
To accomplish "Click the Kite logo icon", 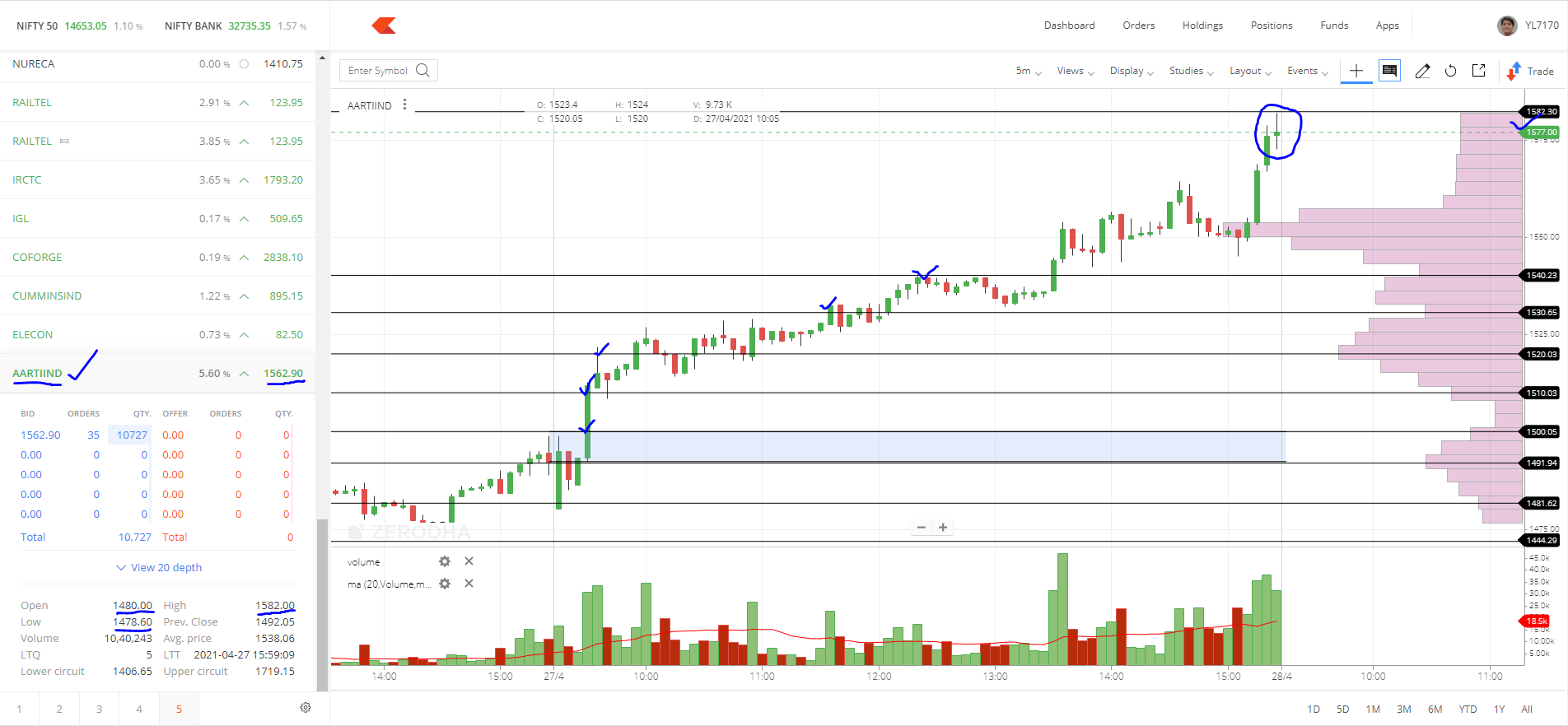I will pyautogui.click(x=384, y=26).
